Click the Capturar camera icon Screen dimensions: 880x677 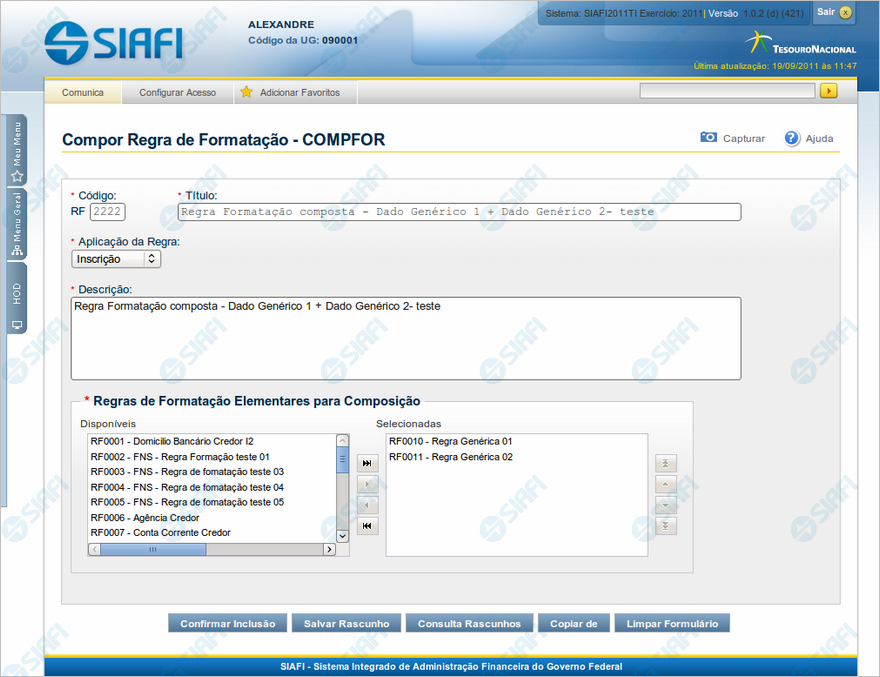tap(708, 138)
